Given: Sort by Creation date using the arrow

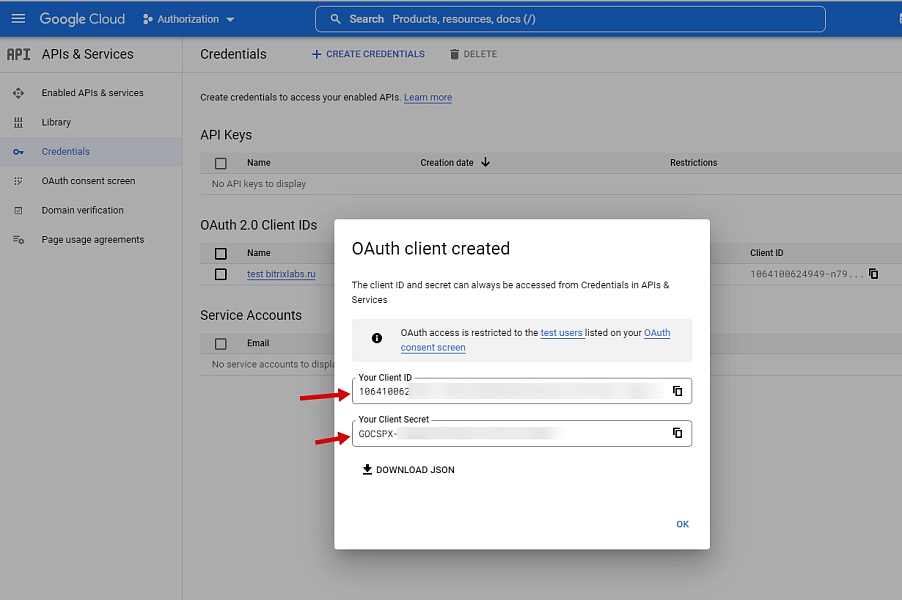Looking at the screenshot, I should coord(486,162).
